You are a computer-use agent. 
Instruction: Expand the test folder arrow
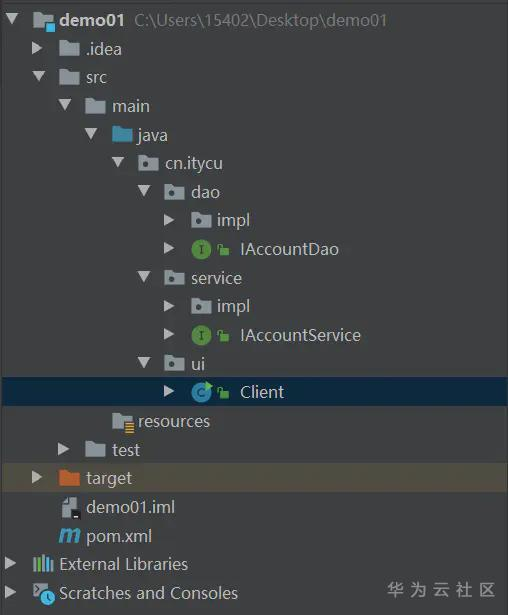(x=63, y=449)
